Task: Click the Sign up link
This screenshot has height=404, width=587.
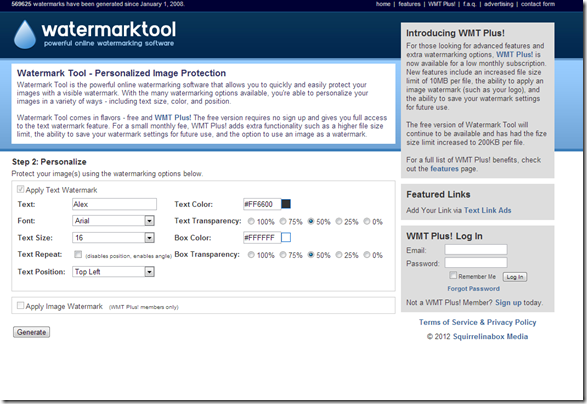Action: tap(508, 302)
